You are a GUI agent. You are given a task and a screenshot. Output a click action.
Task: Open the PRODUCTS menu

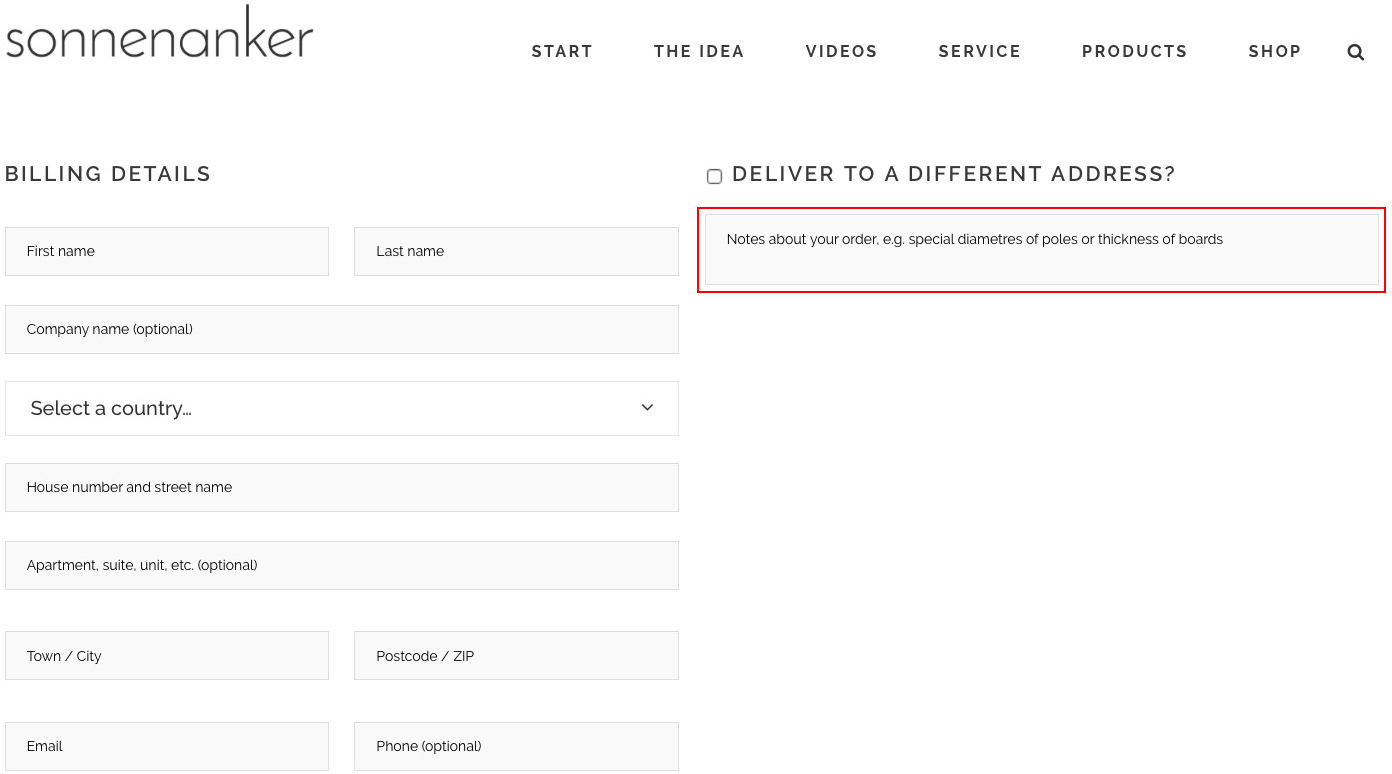[x=1134, y=52]
